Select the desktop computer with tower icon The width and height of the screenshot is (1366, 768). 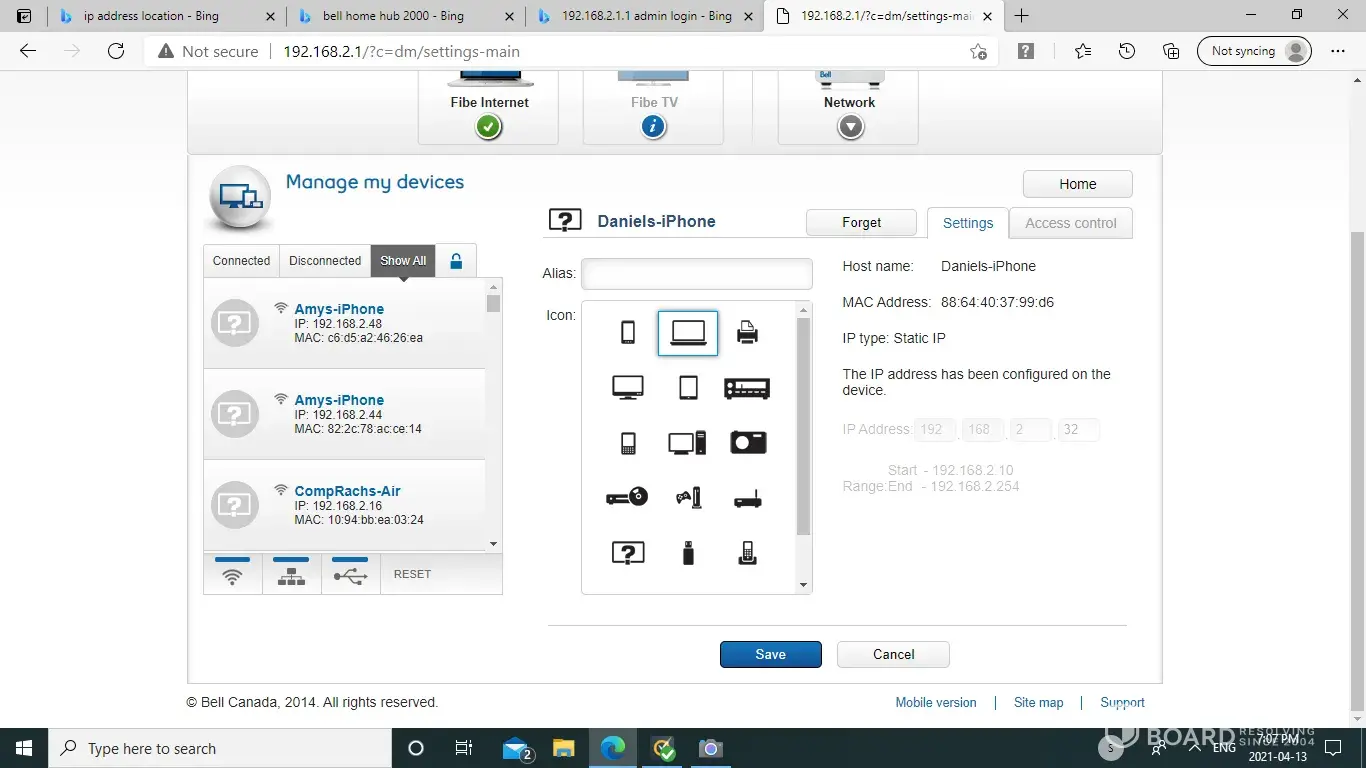click(688, 443)
